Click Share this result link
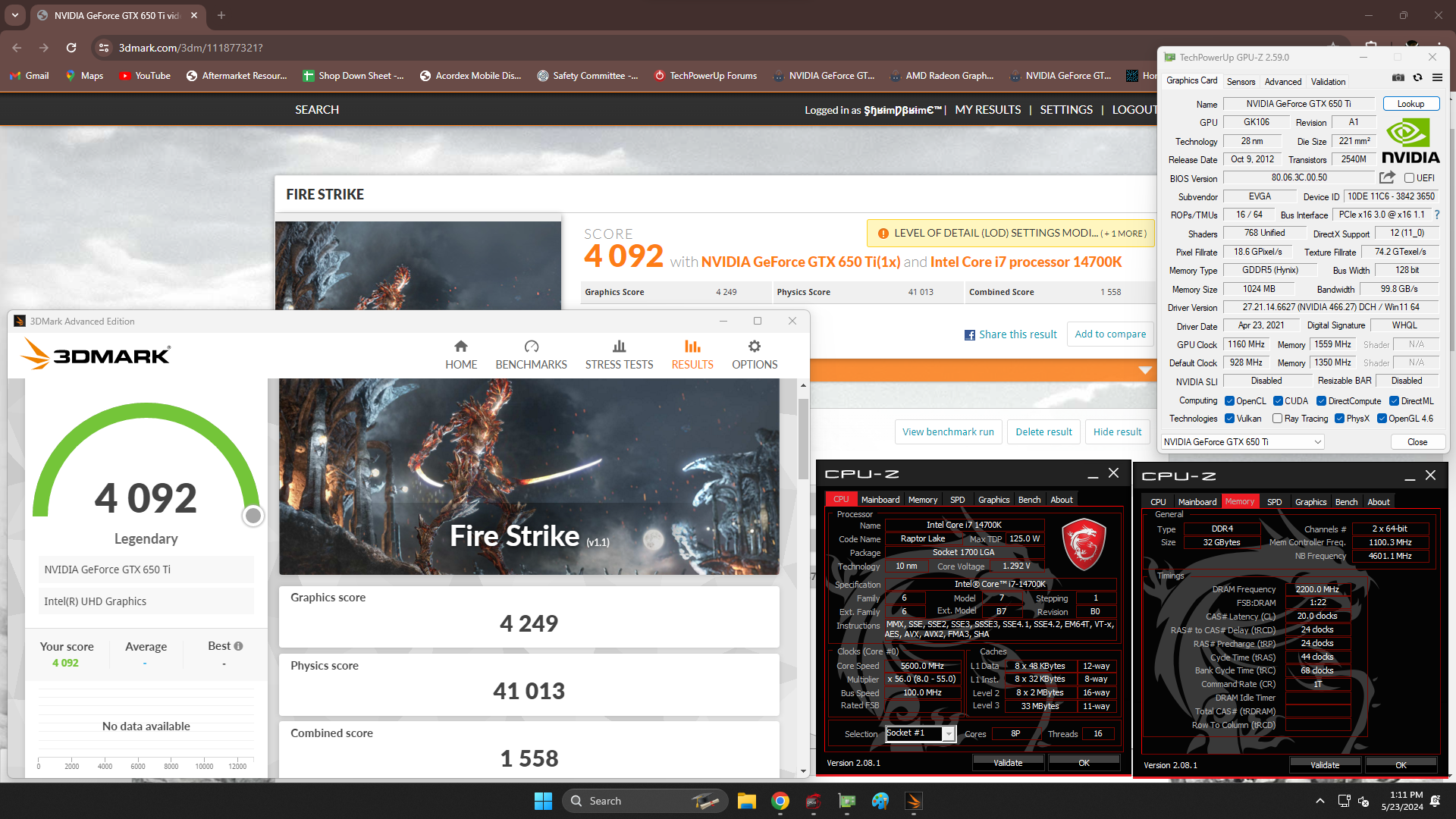Image resolution: width=1456 pixels, height=819 pixels. [x=1010, y=334]
